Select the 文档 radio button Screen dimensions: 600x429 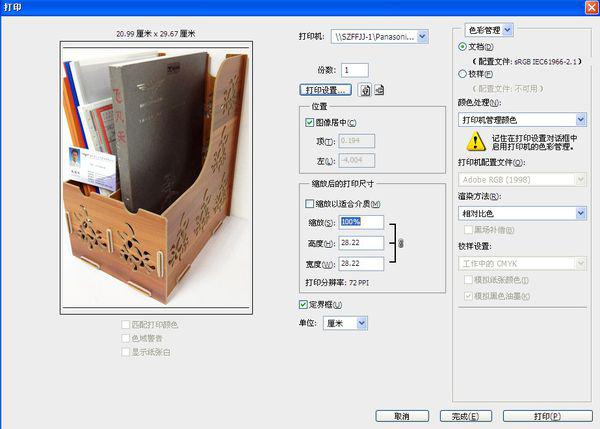462,47
